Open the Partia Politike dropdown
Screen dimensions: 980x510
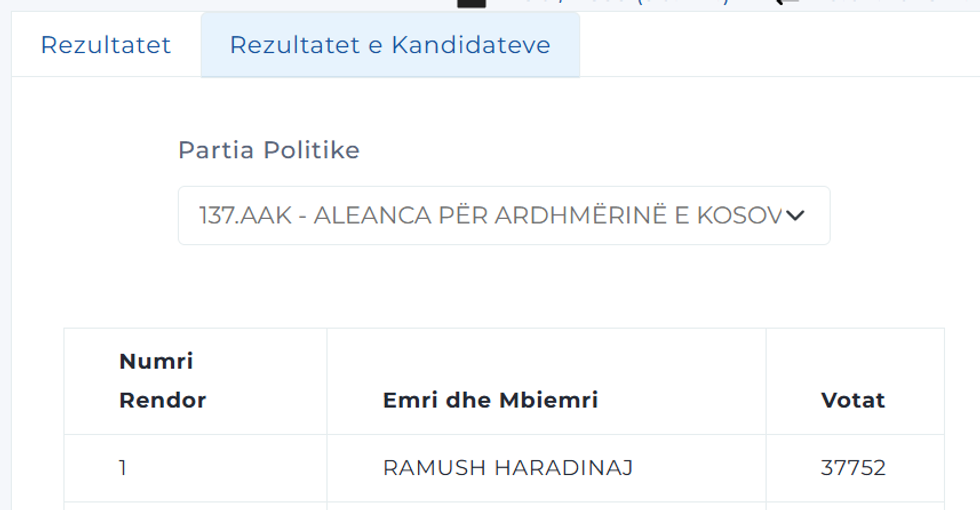503,215
